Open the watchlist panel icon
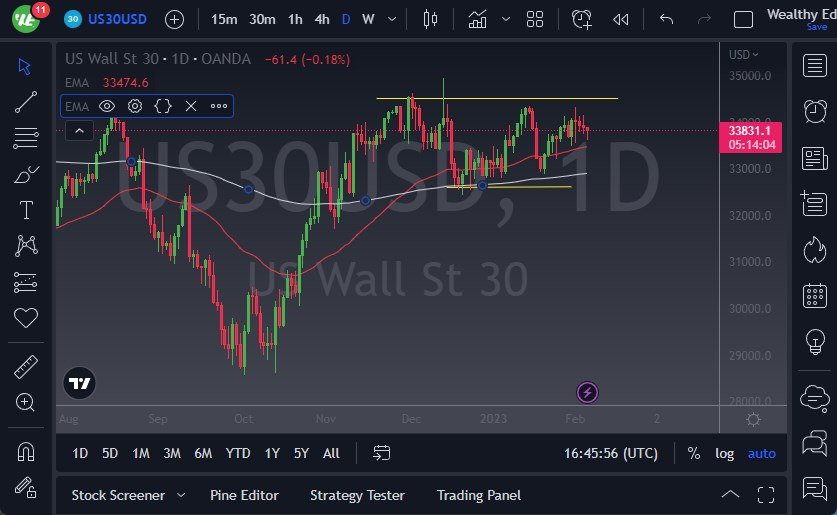The image size is (837, 515). pyautogui.click(x=815, y=66)
